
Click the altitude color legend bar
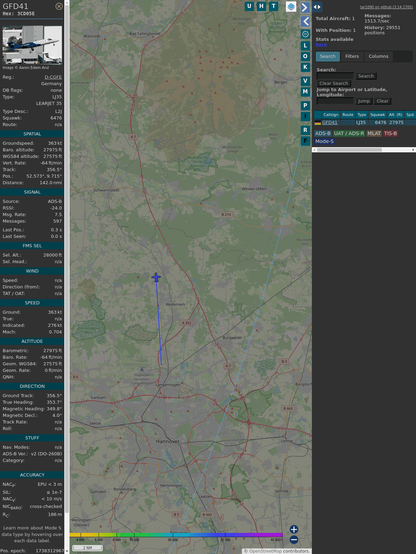point(176,535)
